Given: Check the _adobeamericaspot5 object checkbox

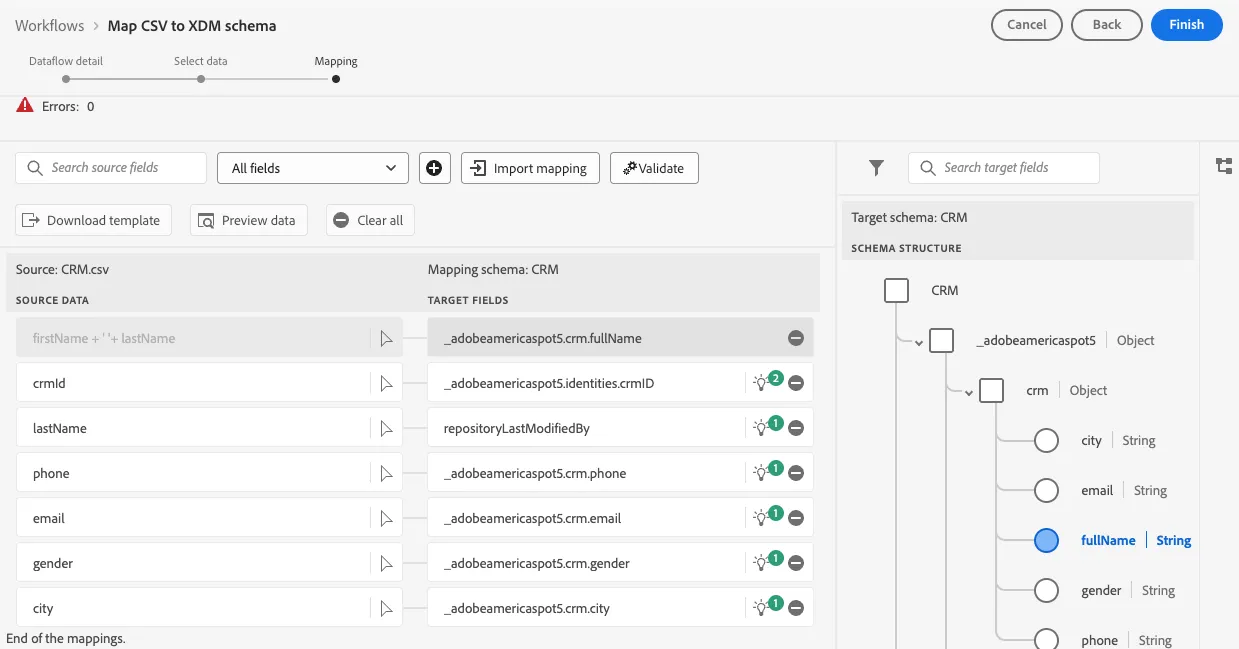Looking at the screenshot, I should [x=942, y=340].
